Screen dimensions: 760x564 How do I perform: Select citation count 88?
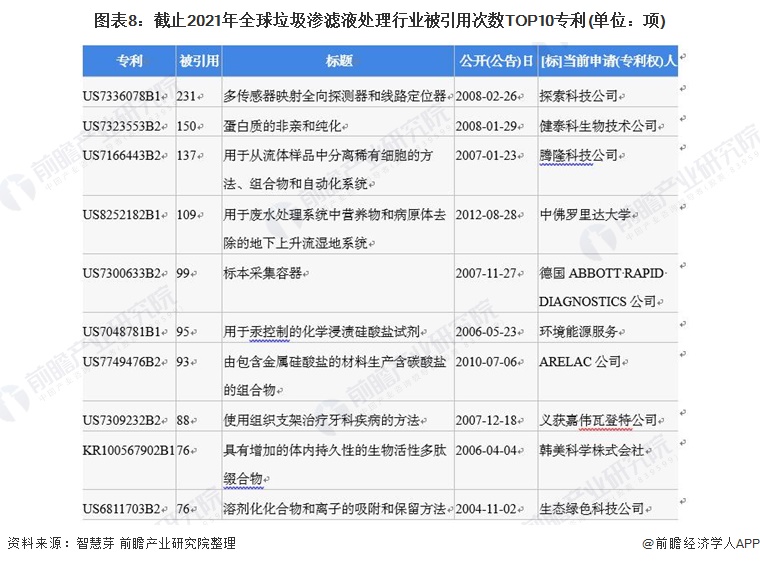(183, 420)
